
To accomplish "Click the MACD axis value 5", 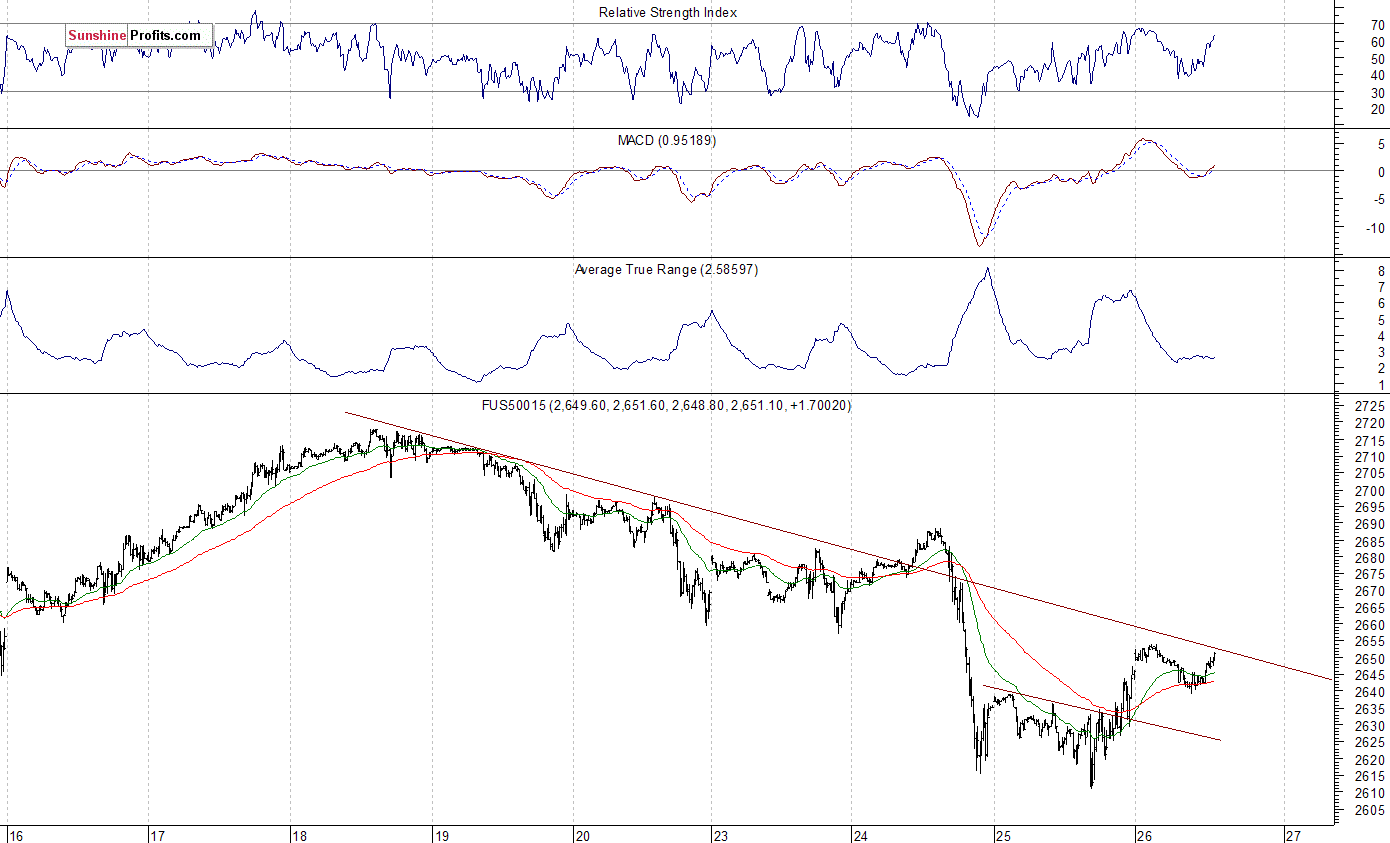I will pyautogui.click(x=1381, y=144).
